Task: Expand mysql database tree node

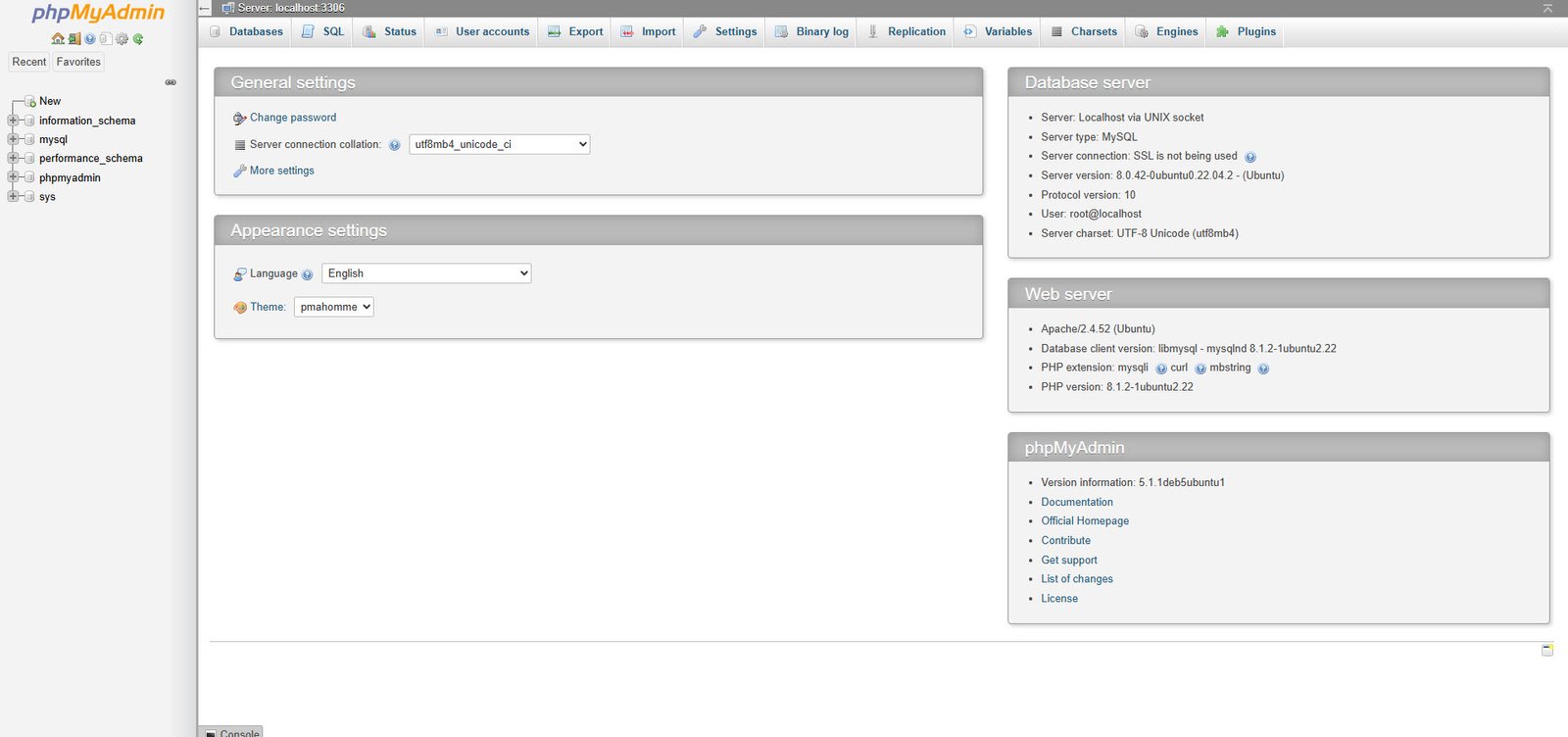Action: coord(13,139)
